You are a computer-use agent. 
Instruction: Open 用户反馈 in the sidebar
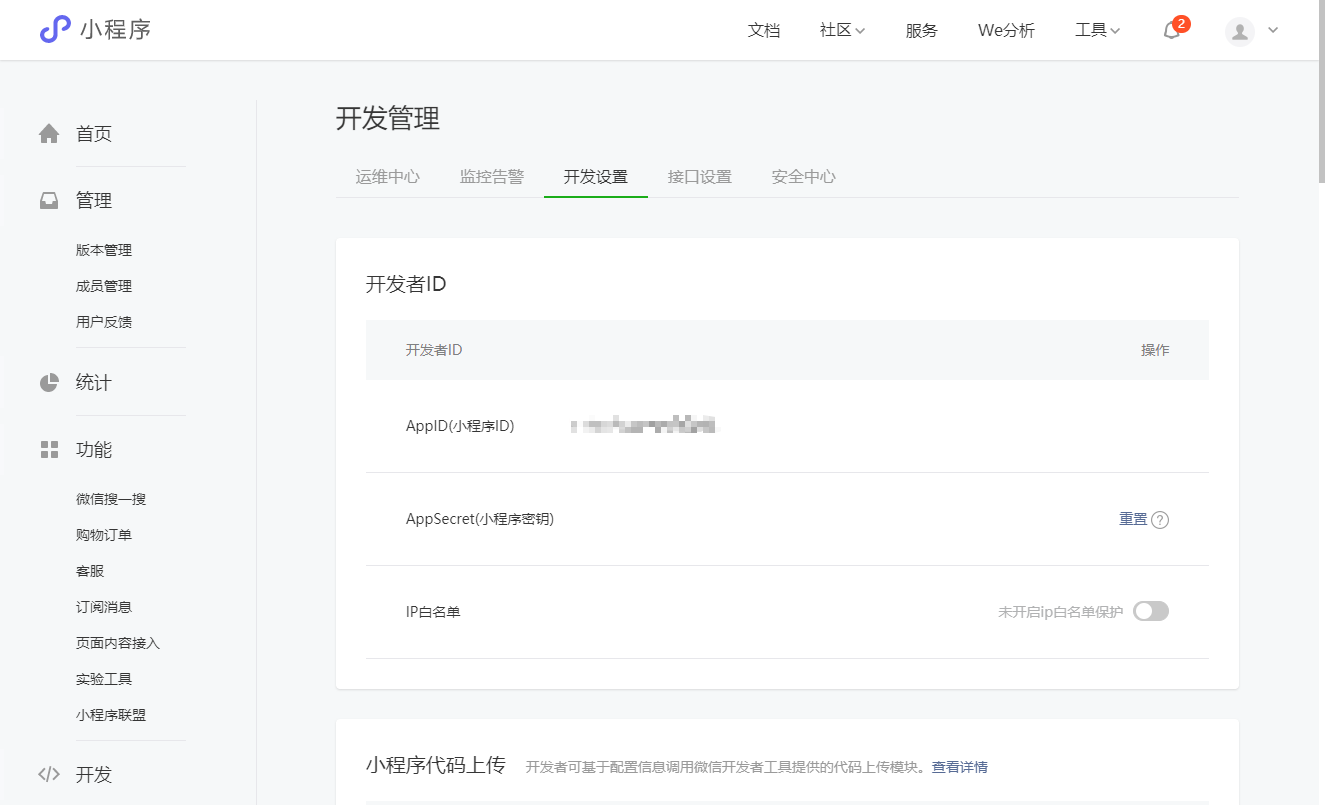pos(104,322)
